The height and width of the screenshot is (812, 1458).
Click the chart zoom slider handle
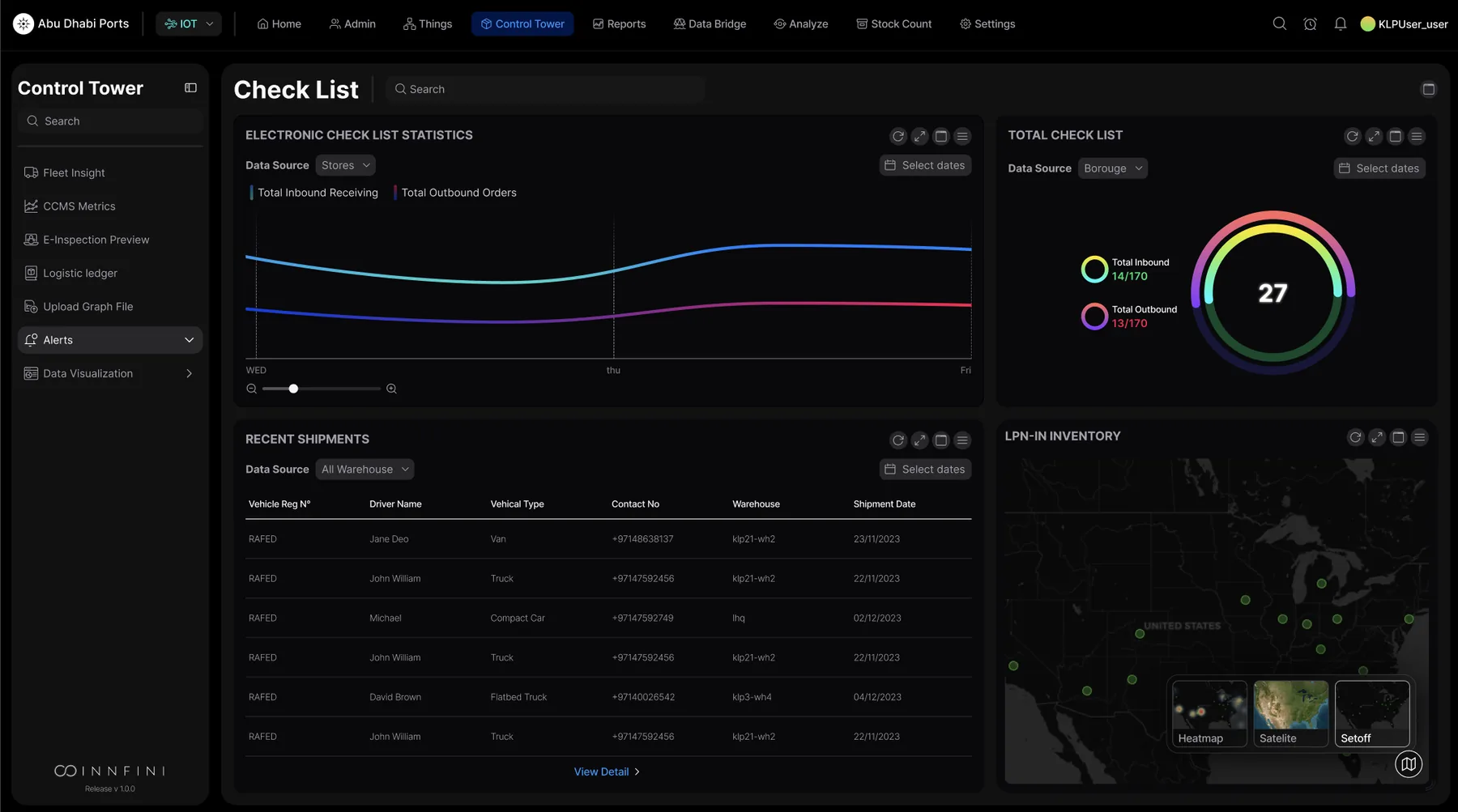pos(293,389)
